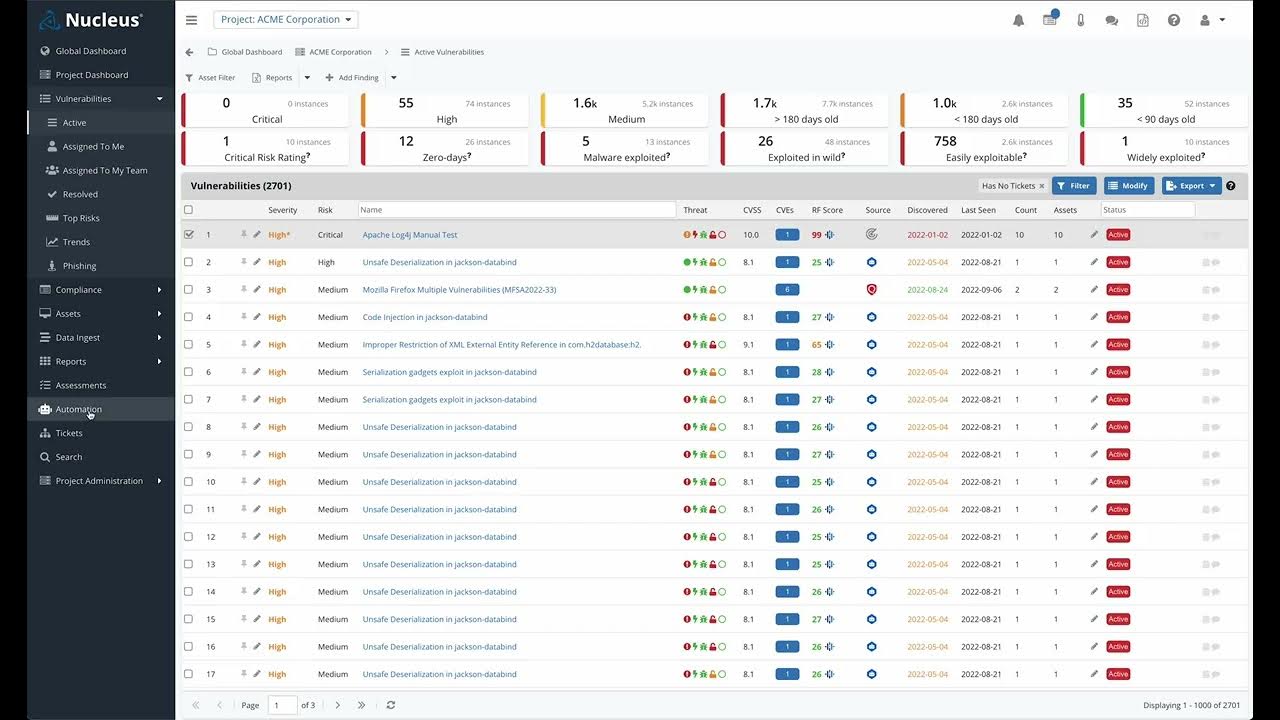Open the help question mark in top bar
This screenshot has width=1280, height=720.
coord(1174,20)
